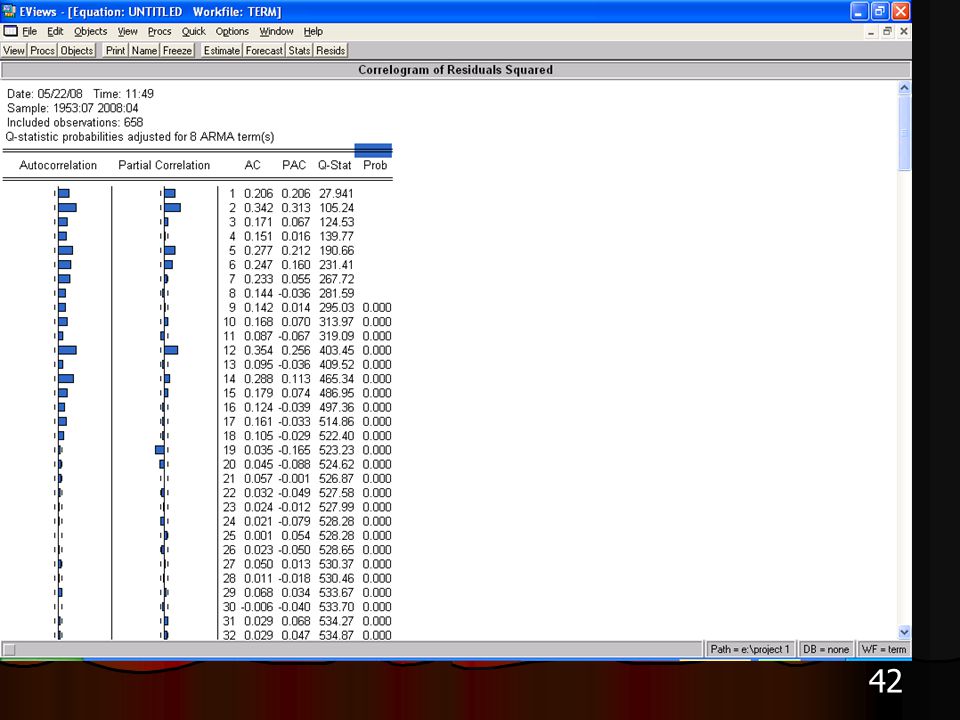This screenshot has width=960, height=720.
Task: Click the View button in equation toolbar
Action: (x=13, y=50)
